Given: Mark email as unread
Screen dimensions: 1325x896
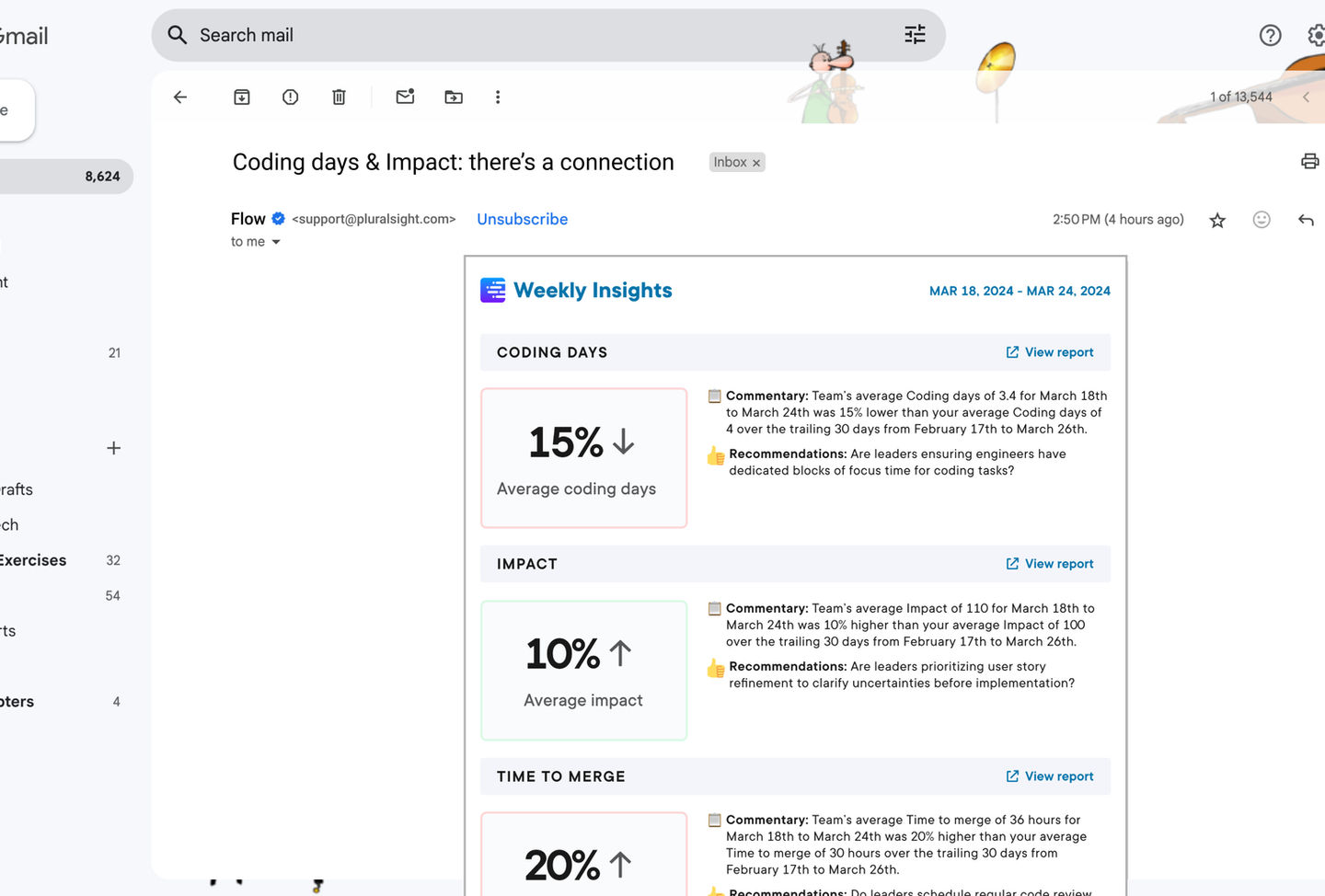Looking at the screenshot, I should [x=405, y=96].
